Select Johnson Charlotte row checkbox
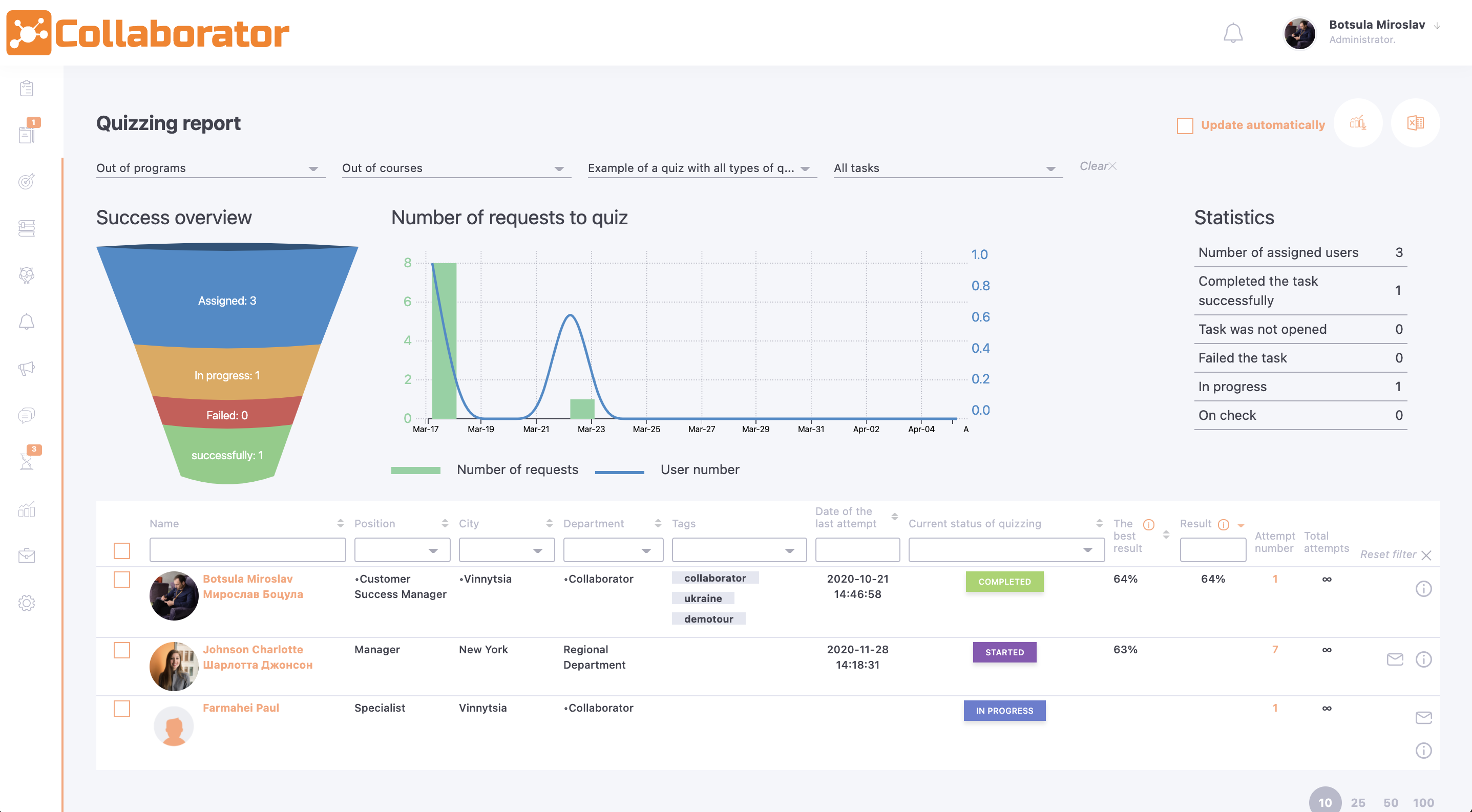1472x812 pixels. tap(122, 650)
